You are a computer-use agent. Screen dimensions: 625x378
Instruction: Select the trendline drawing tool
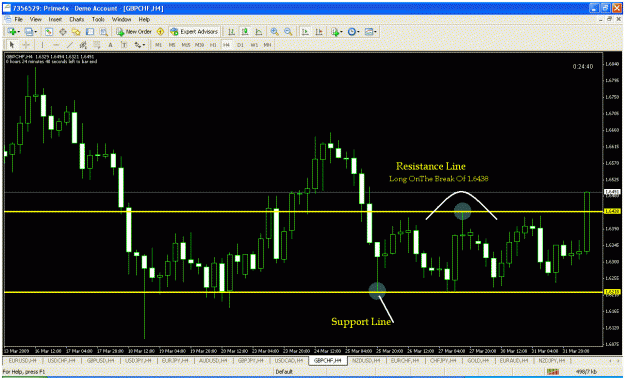pos(70,45)
